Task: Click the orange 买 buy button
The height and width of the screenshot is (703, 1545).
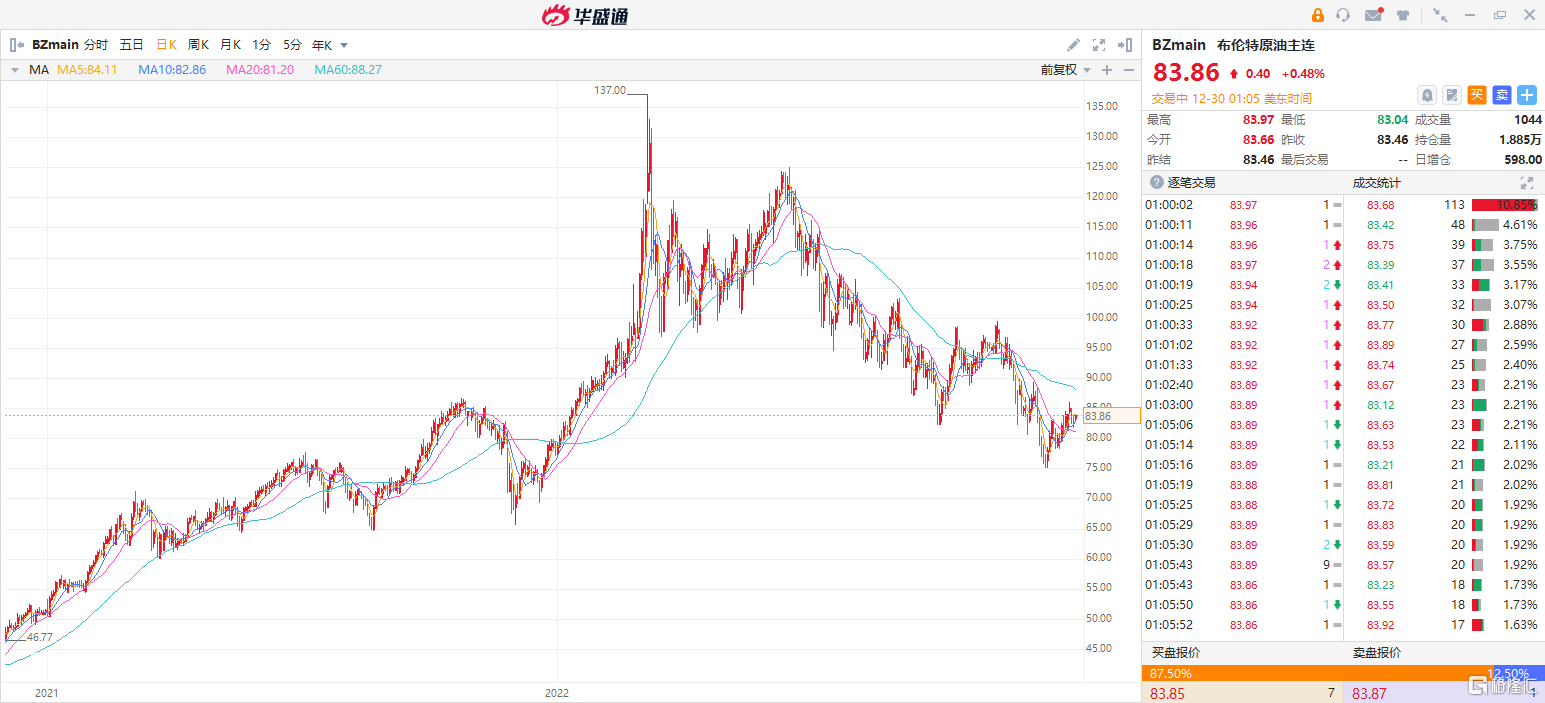Action: click(x=1477, y=95)
